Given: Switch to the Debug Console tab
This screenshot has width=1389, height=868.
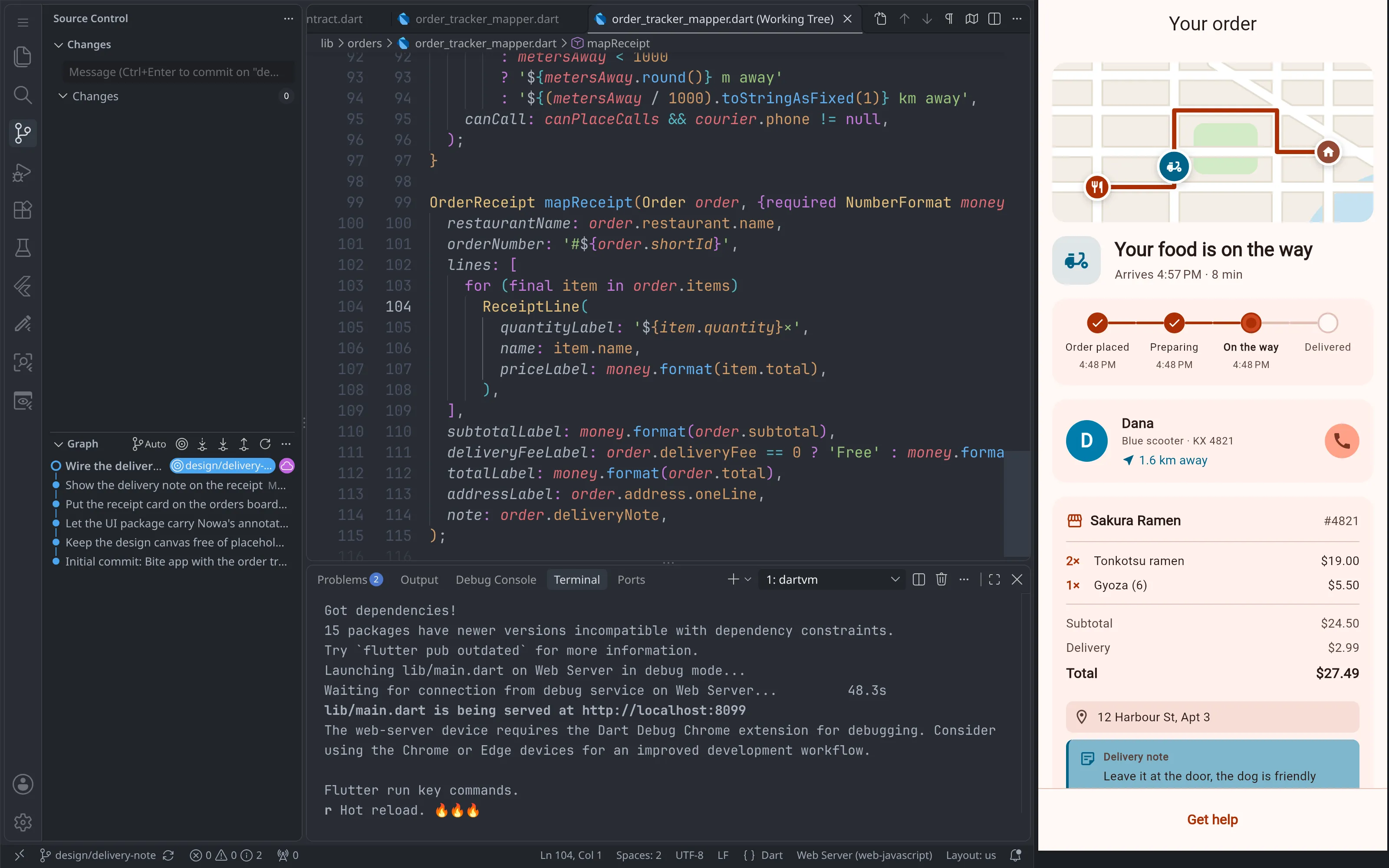Looking at the screenshot, I should (496, 579).
